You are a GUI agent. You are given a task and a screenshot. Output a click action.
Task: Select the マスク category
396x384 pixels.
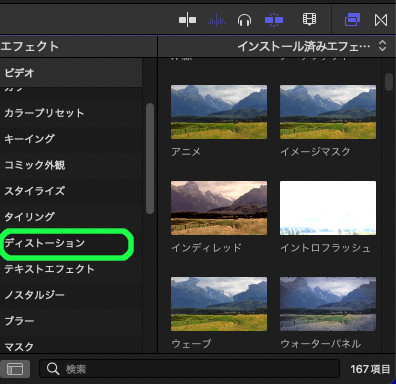tap(71, 344)
